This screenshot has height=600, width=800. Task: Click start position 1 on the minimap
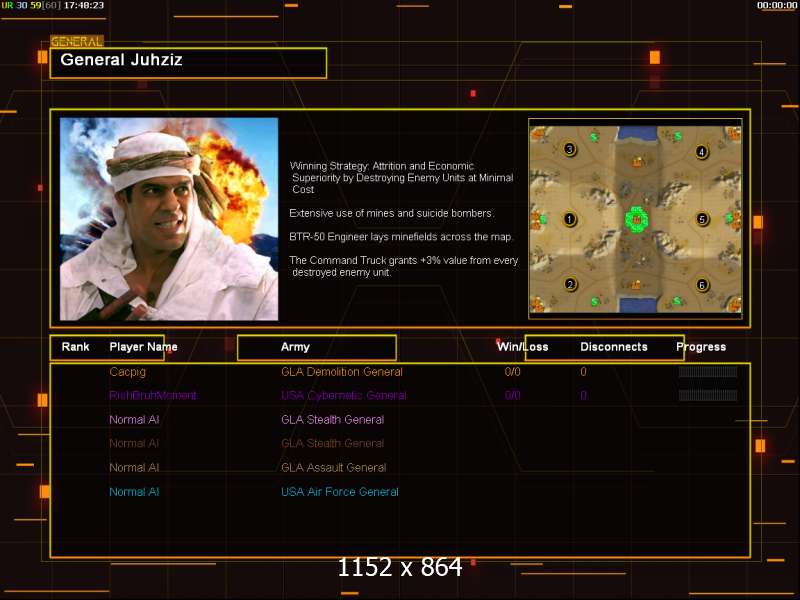click(569, 219)
